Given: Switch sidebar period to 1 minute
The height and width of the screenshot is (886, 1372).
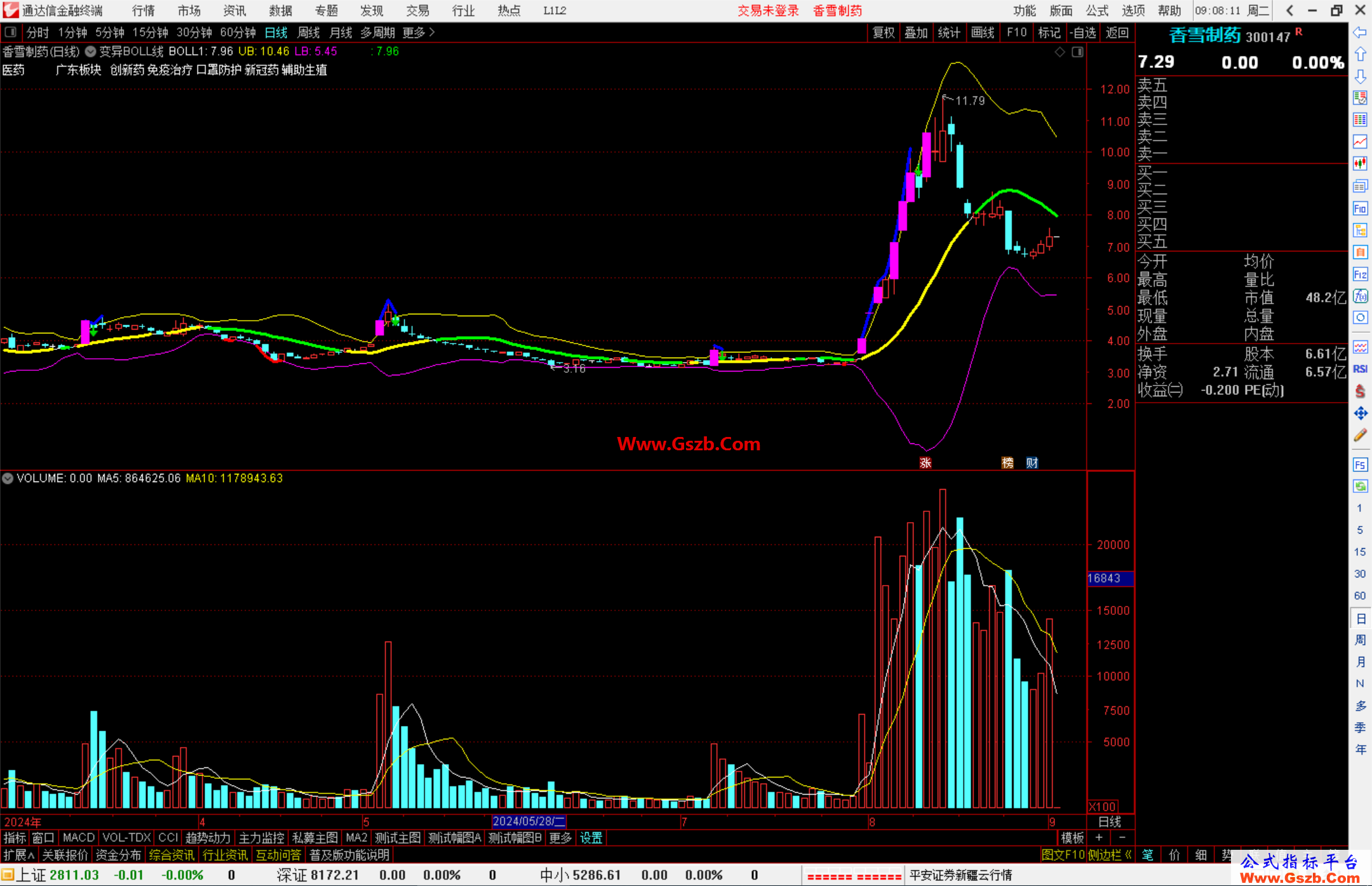Looking at the screenshot, I should (x=1359, y=508).
